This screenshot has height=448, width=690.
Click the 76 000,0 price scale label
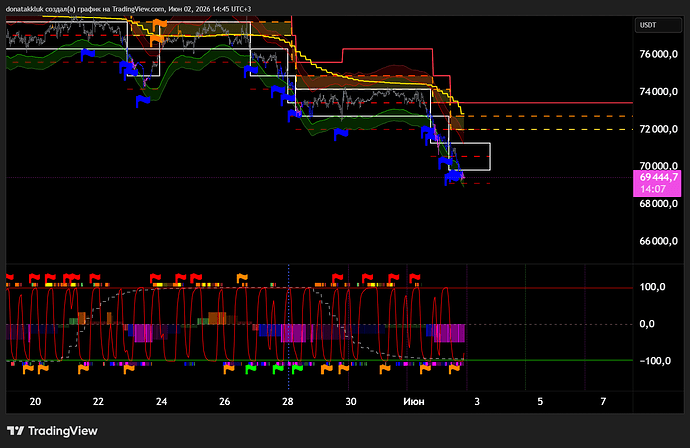point(658,55)
